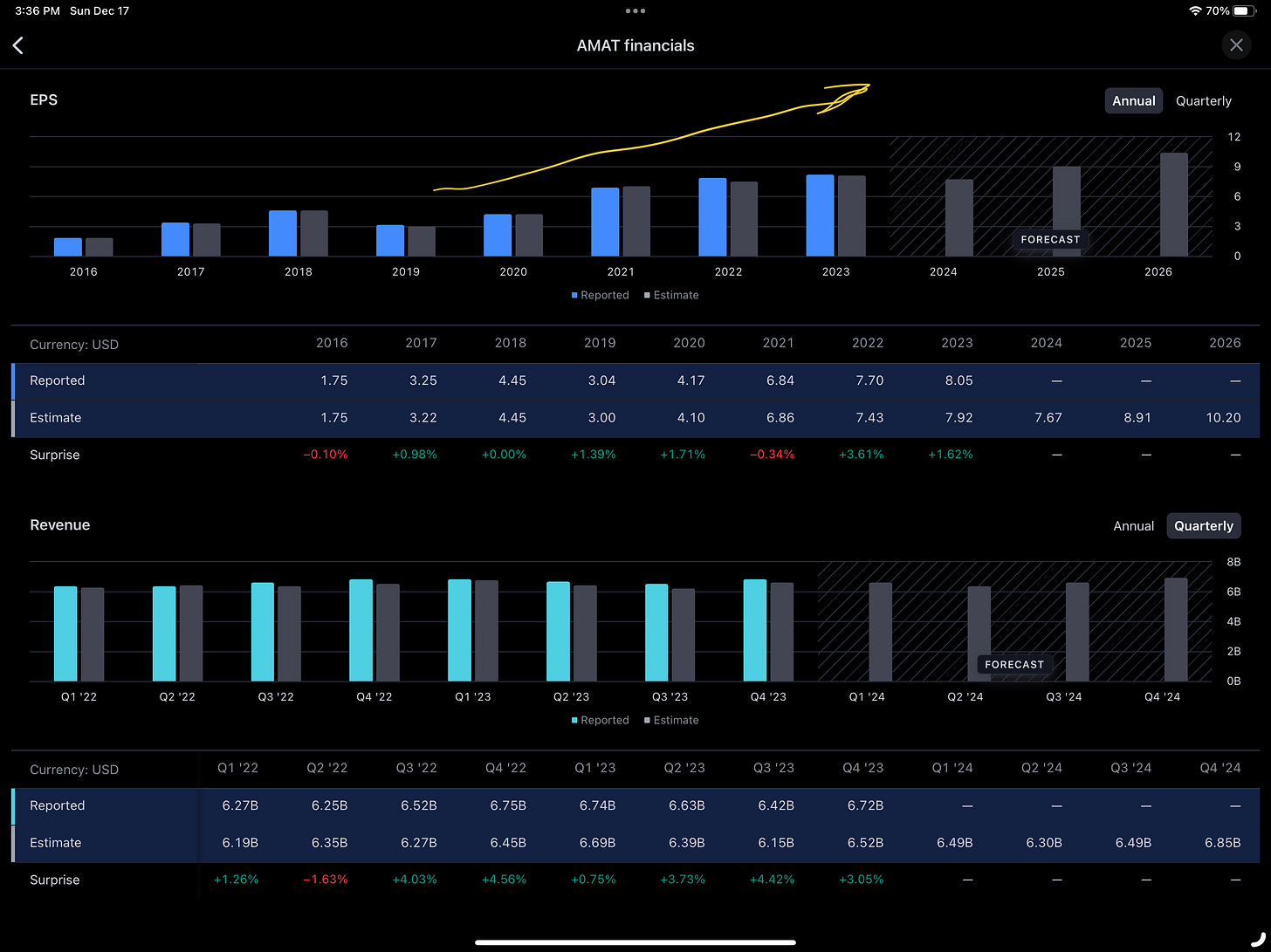Viewport: 1271px width, 952px height.
Task: Switch Revenue chart to Annual
Action: click(x=1133, y=526)
